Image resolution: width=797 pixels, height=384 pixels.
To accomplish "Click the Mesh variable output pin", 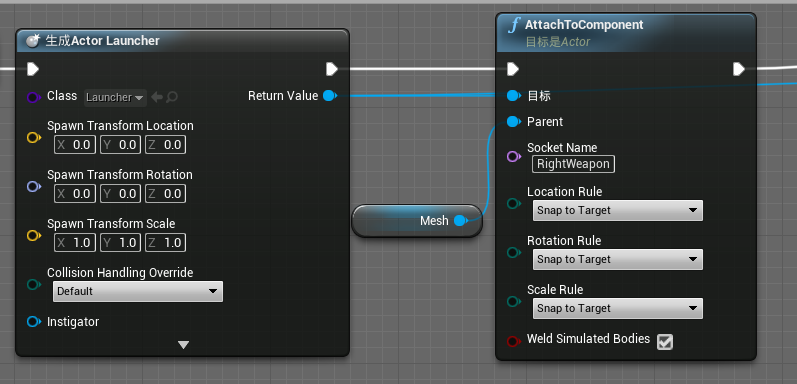I will tap(461, 221).
